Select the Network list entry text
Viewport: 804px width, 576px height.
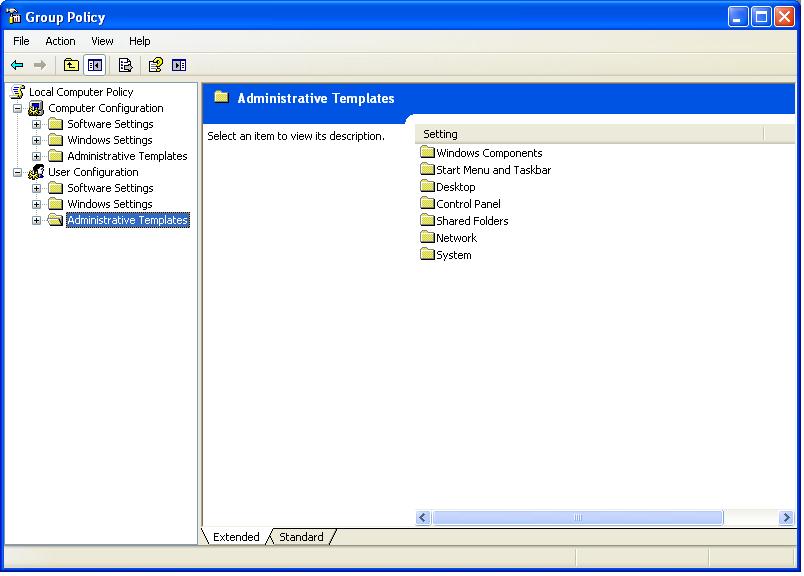click(x=456, y=238)
